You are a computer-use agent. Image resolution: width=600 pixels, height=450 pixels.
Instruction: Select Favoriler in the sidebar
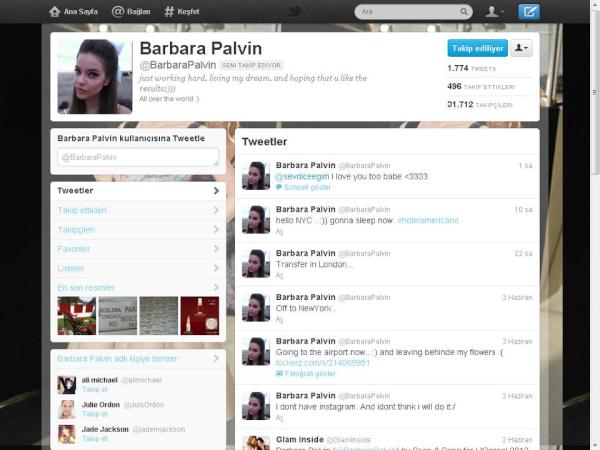(x=138, y=249)
